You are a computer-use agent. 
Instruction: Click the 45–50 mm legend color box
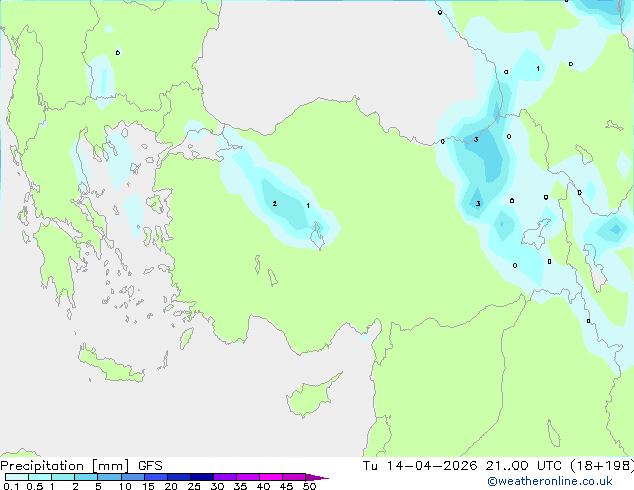pyautogui.click(x=294, y=477)
